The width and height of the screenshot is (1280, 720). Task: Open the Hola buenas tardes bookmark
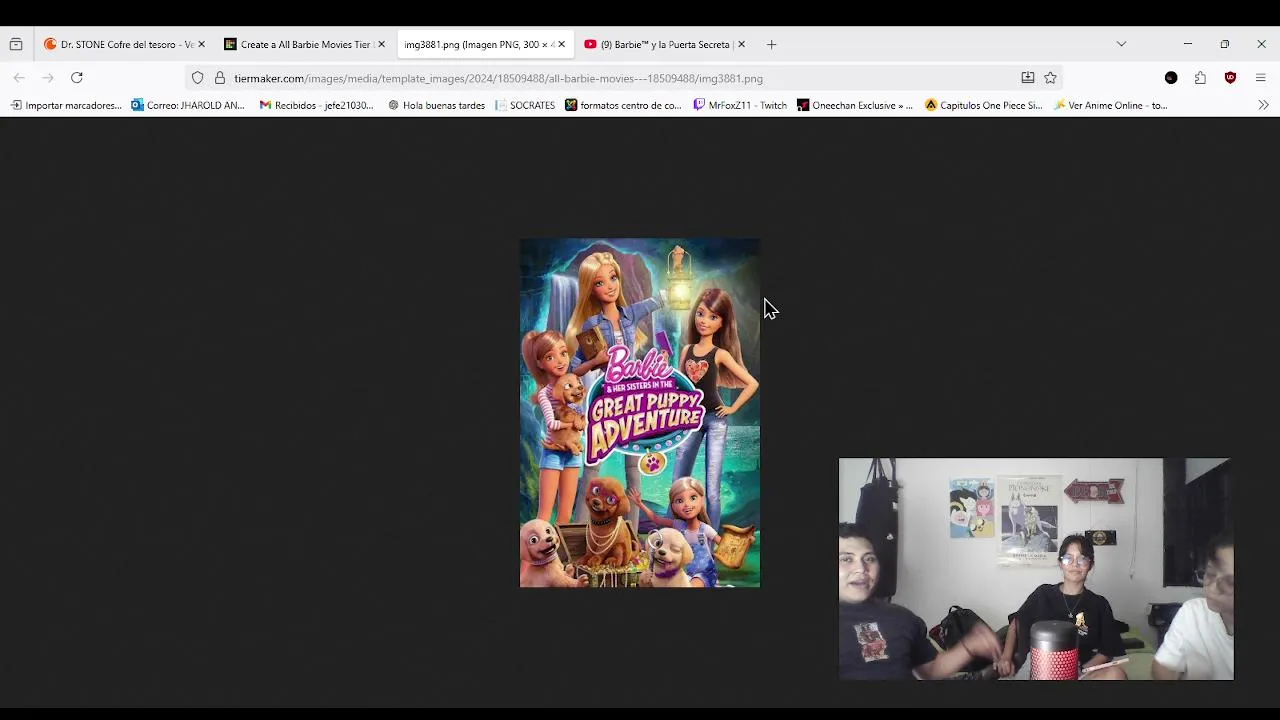pyautogui.click(x=436, y=105)
